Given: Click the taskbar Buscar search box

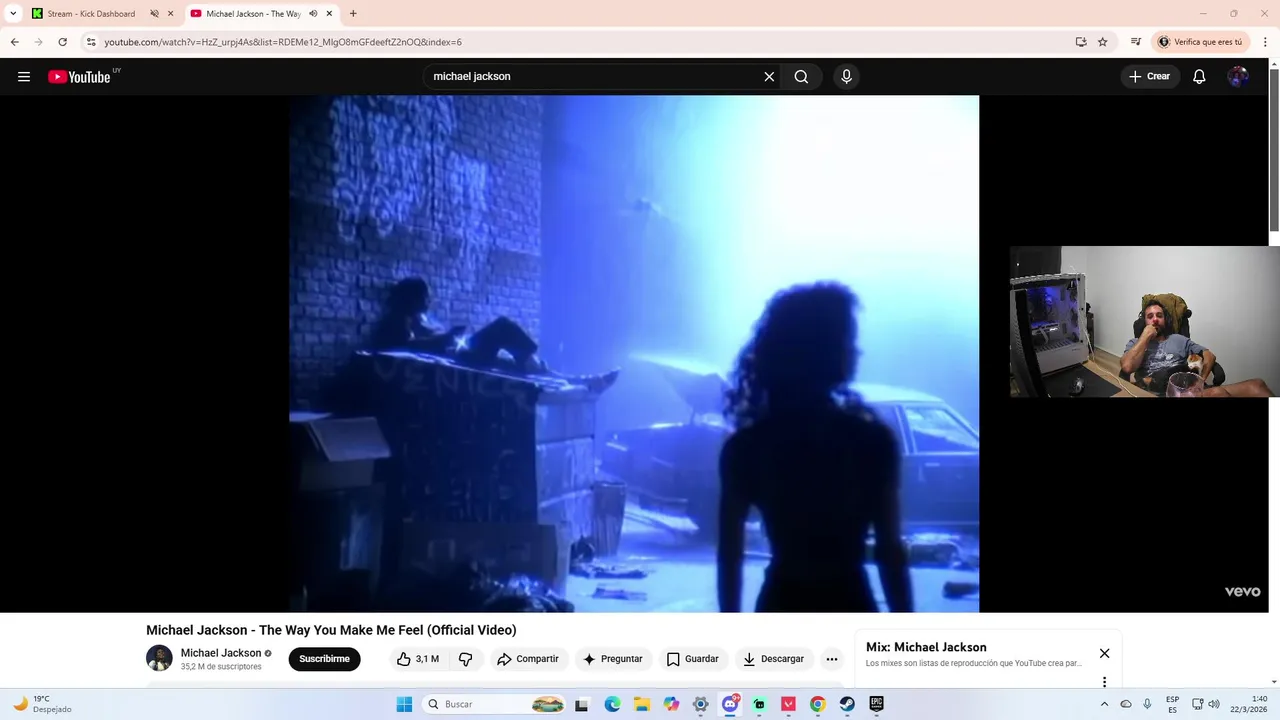Looking at the screenshot, I should (495, 704).
